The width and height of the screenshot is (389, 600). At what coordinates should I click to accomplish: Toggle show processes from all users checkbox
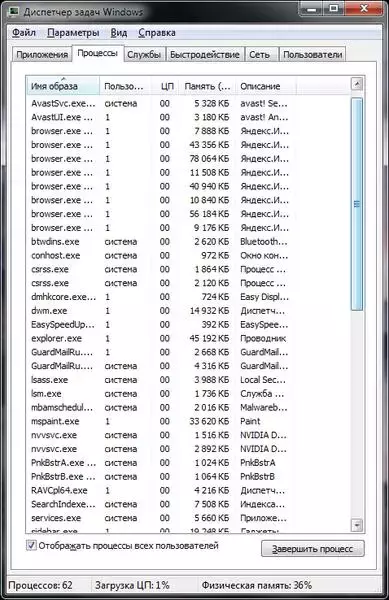[31, 545]
